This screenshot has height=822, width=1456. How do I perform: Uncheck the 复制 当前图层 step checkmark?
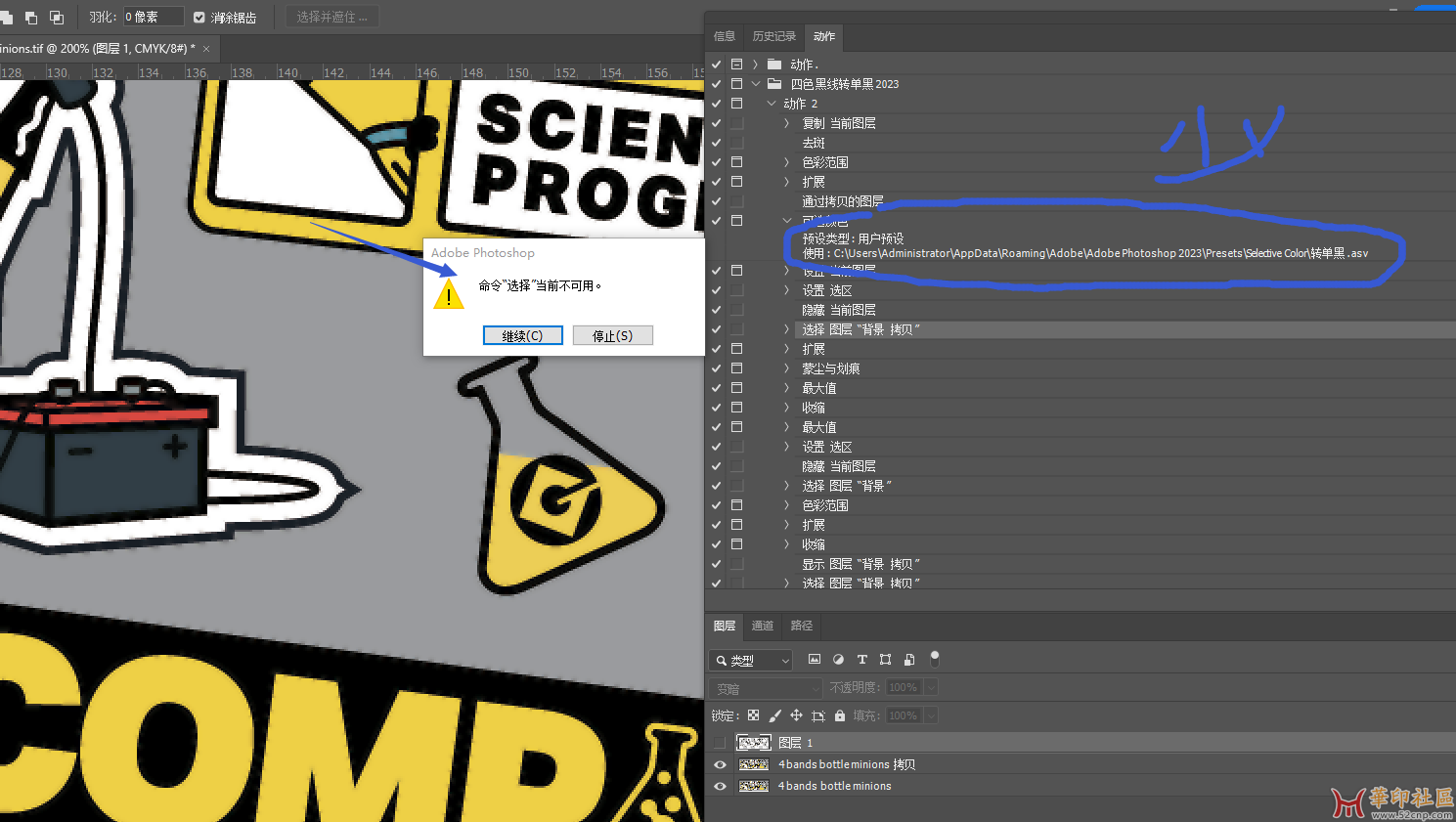[717, 123]
